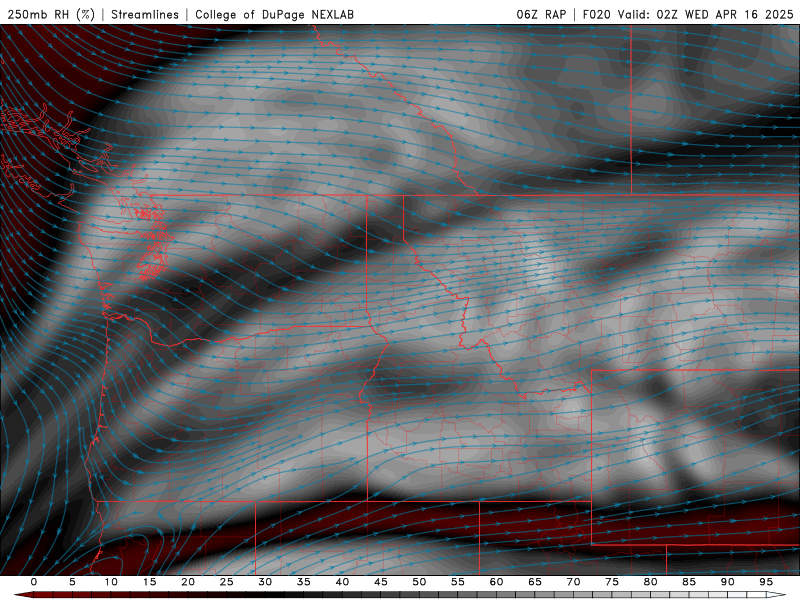This screenshot has height=600, width=800.
Task: Click the colorbar label "85"
Action: pyautogui.click(x=689, y=582)
